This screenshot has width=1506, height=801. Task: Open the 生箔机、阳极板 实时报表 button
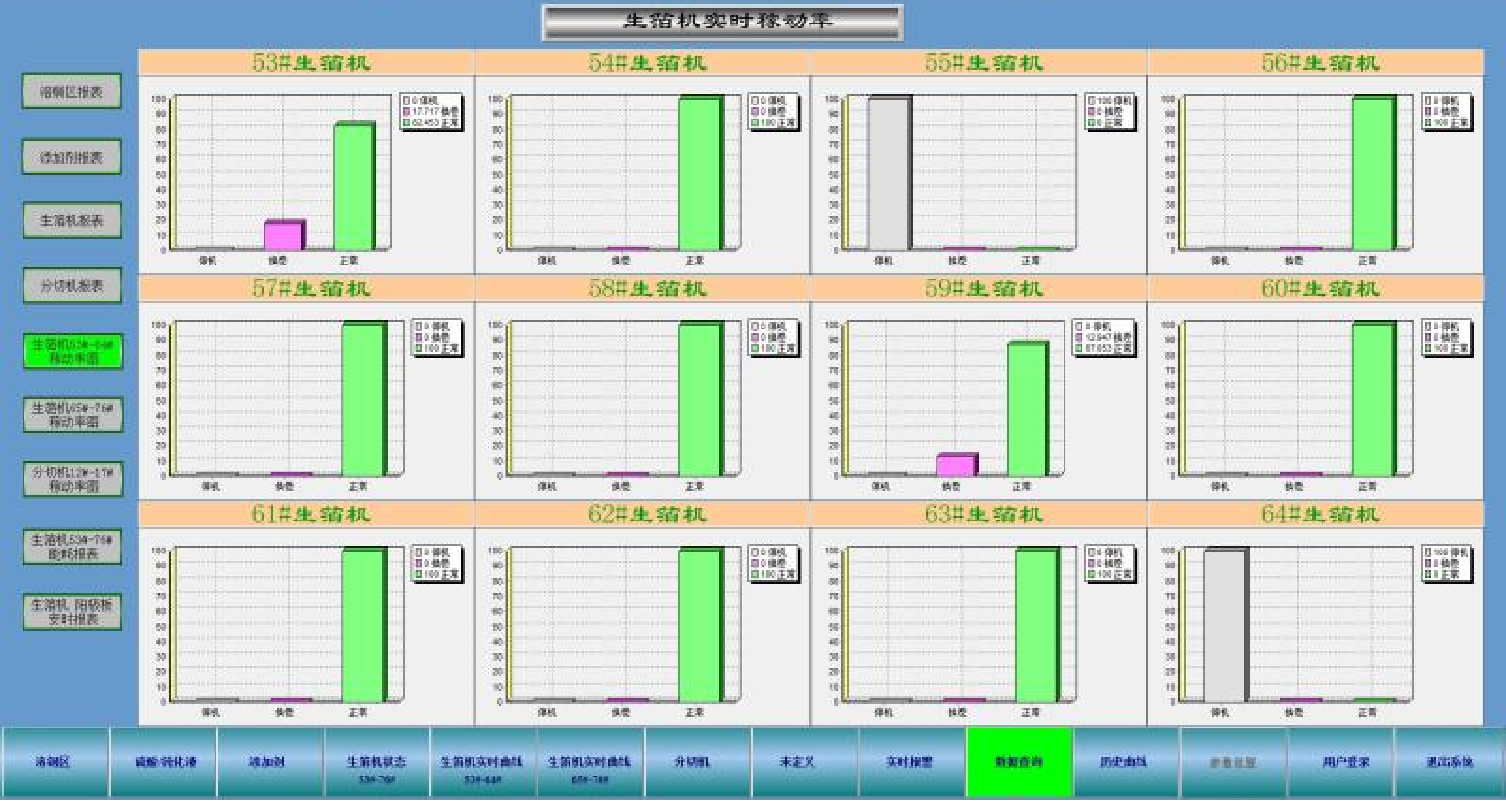point(73,612)
